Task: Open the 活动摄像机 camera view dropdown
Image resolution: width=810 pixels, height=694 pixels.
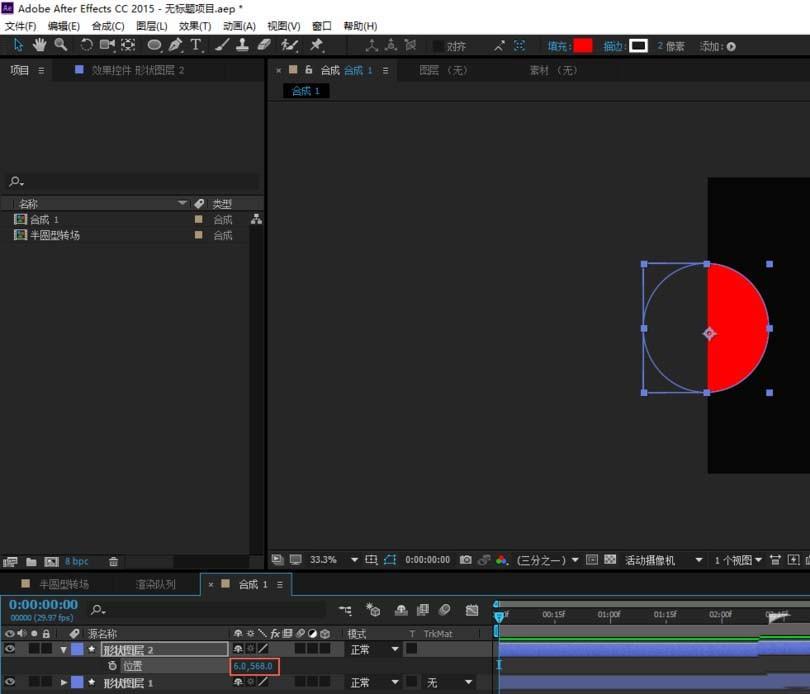Action: point(698,560)
